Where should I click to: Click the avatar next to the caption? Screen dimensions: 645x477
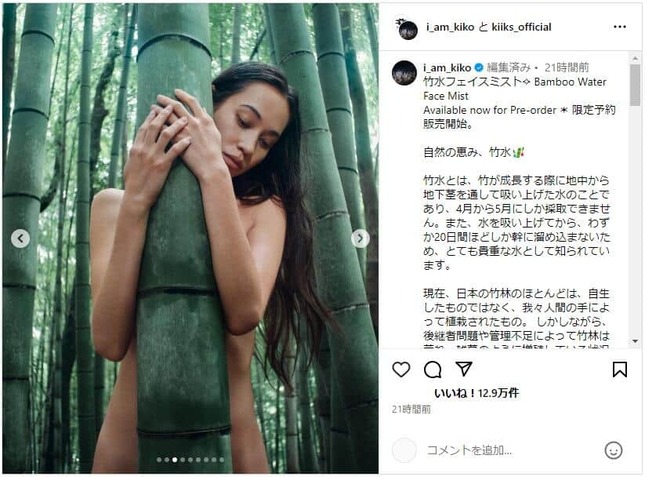(x=404, y=73)
